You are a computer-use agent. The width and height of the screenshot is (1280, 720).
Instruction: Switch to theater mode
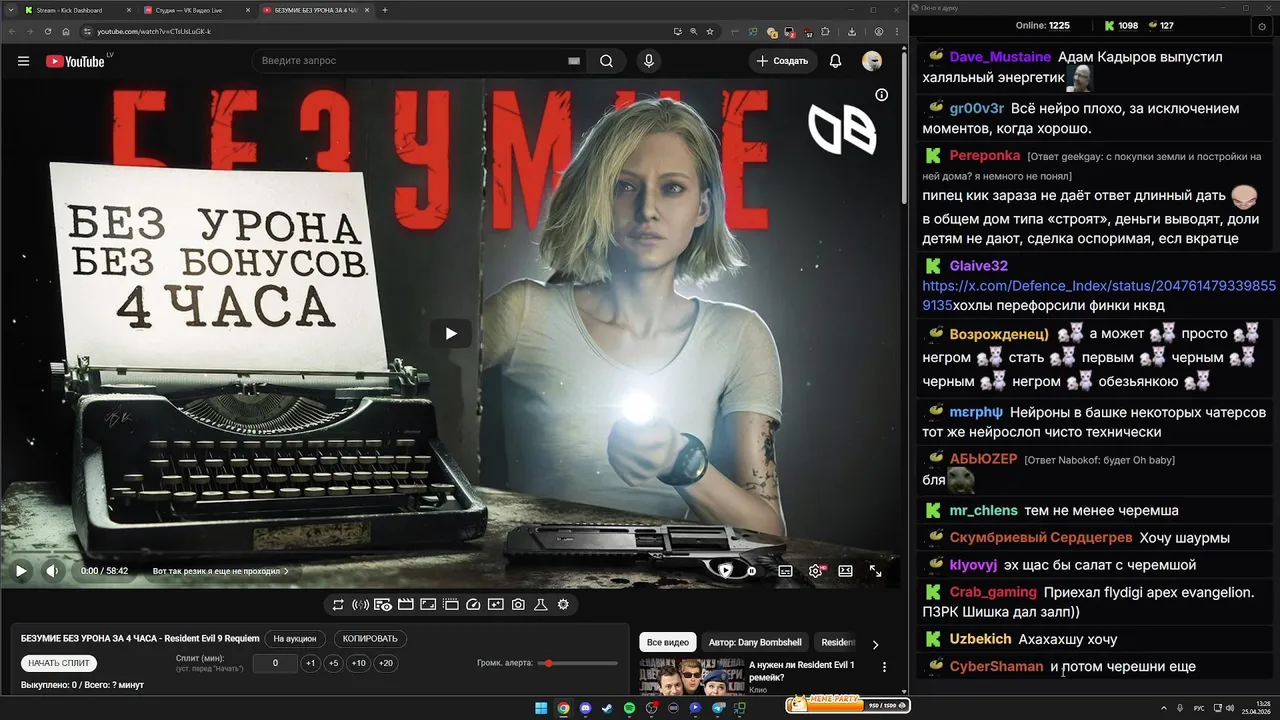click(845, 571)
